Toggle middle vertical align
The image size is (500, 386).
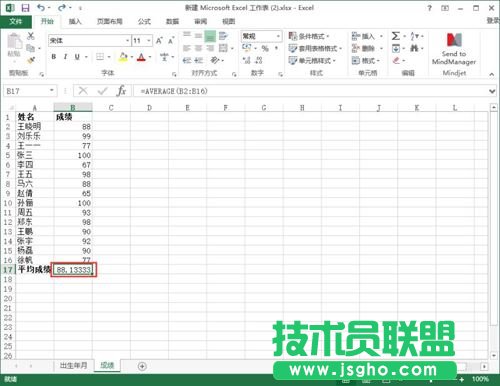[x=199, y=36]
